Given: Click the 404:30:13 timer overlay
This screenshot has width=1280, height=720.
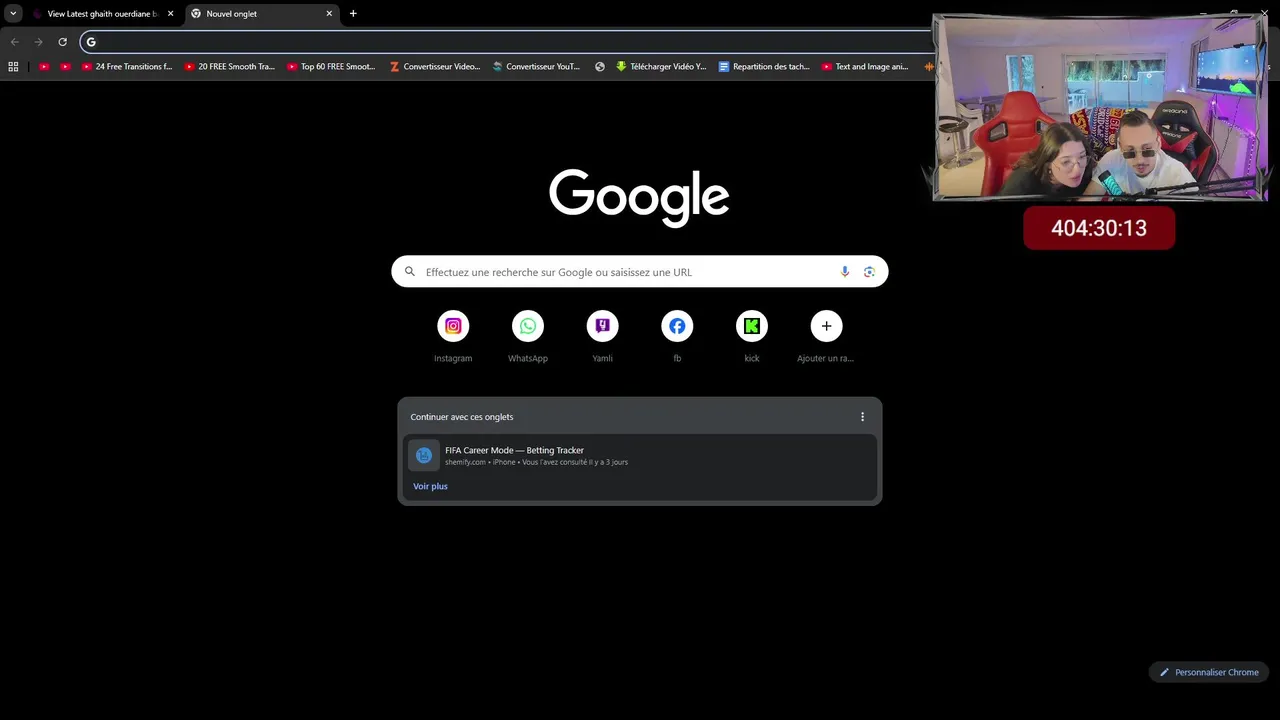Looking at the screenshot, I should pyautogui.click(x=1099, y=228).
